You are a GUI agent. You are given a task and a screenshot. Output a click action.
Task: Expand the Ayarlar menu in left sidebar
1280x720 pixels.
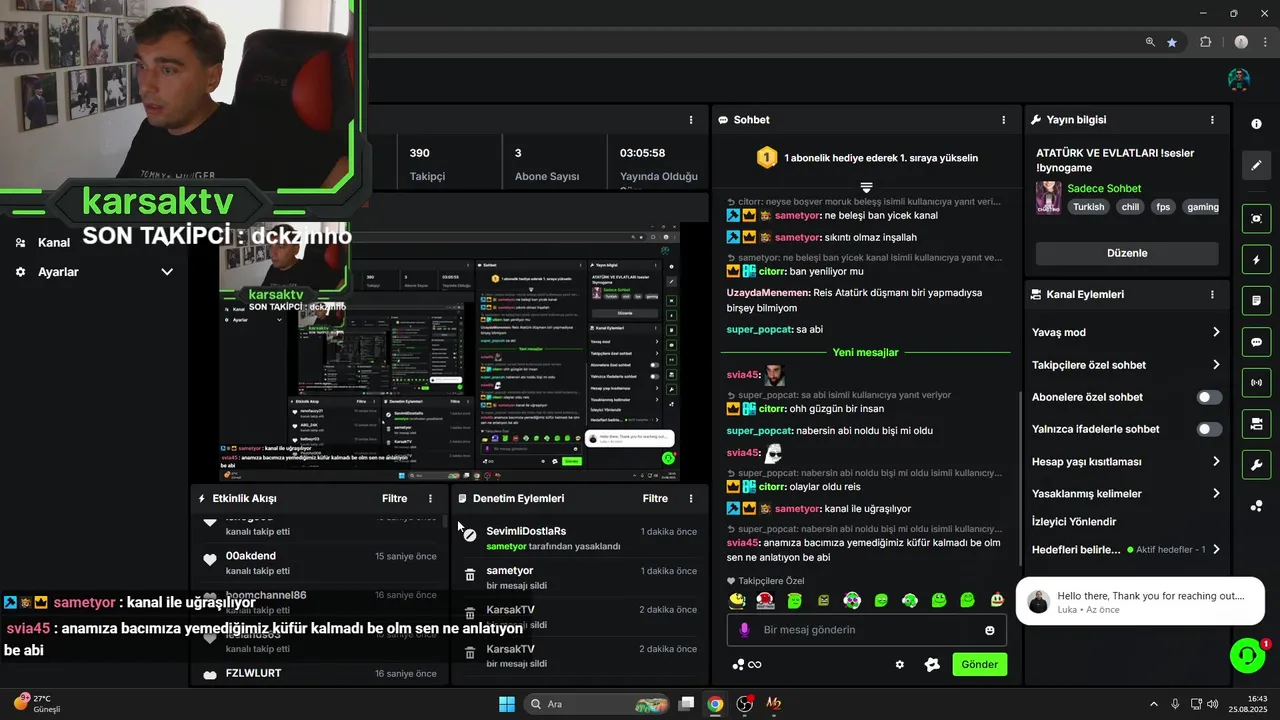click(x=167, y=272)
